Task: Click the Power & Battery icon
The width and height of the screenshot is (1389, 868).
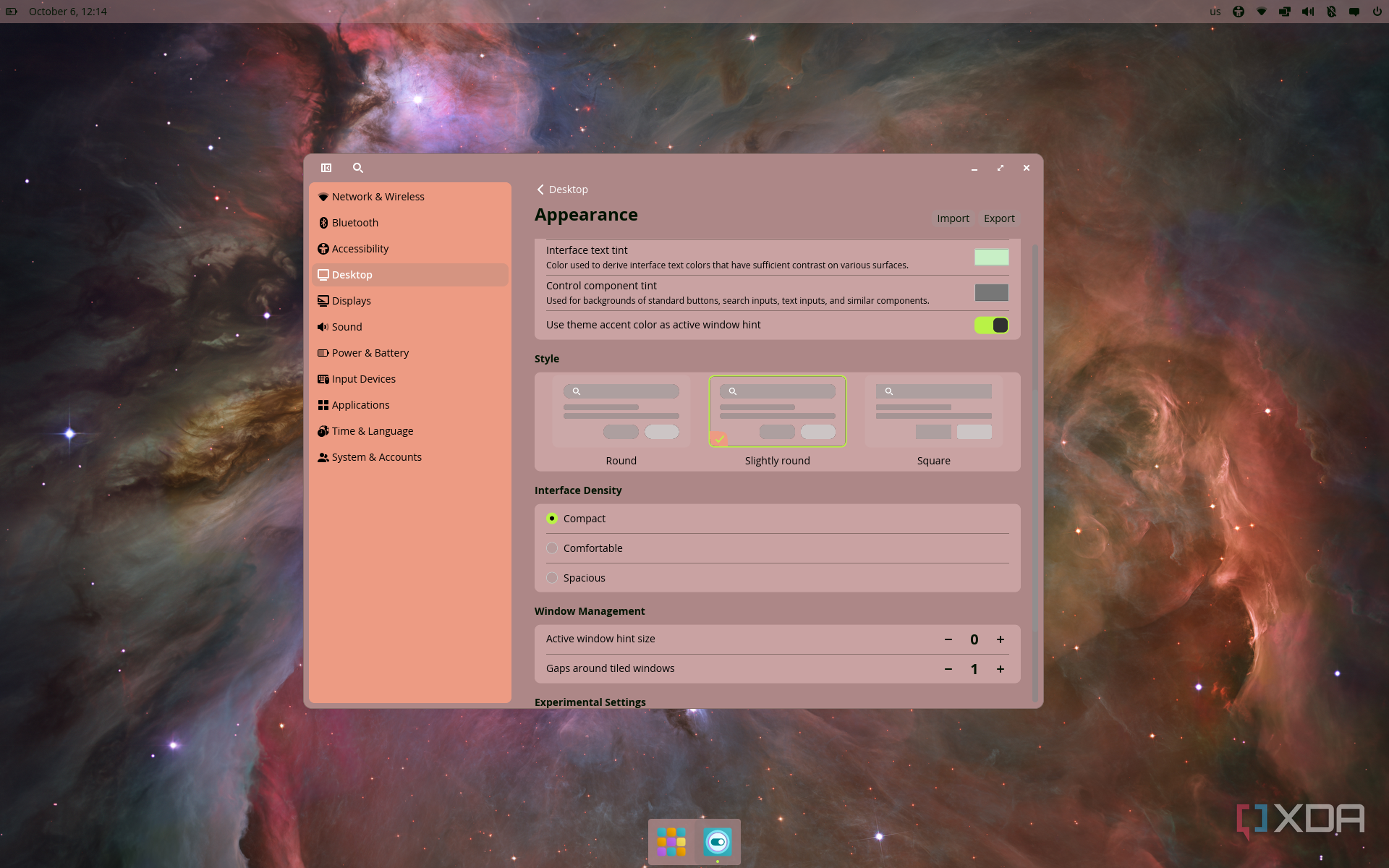Action: pos(323,353)
